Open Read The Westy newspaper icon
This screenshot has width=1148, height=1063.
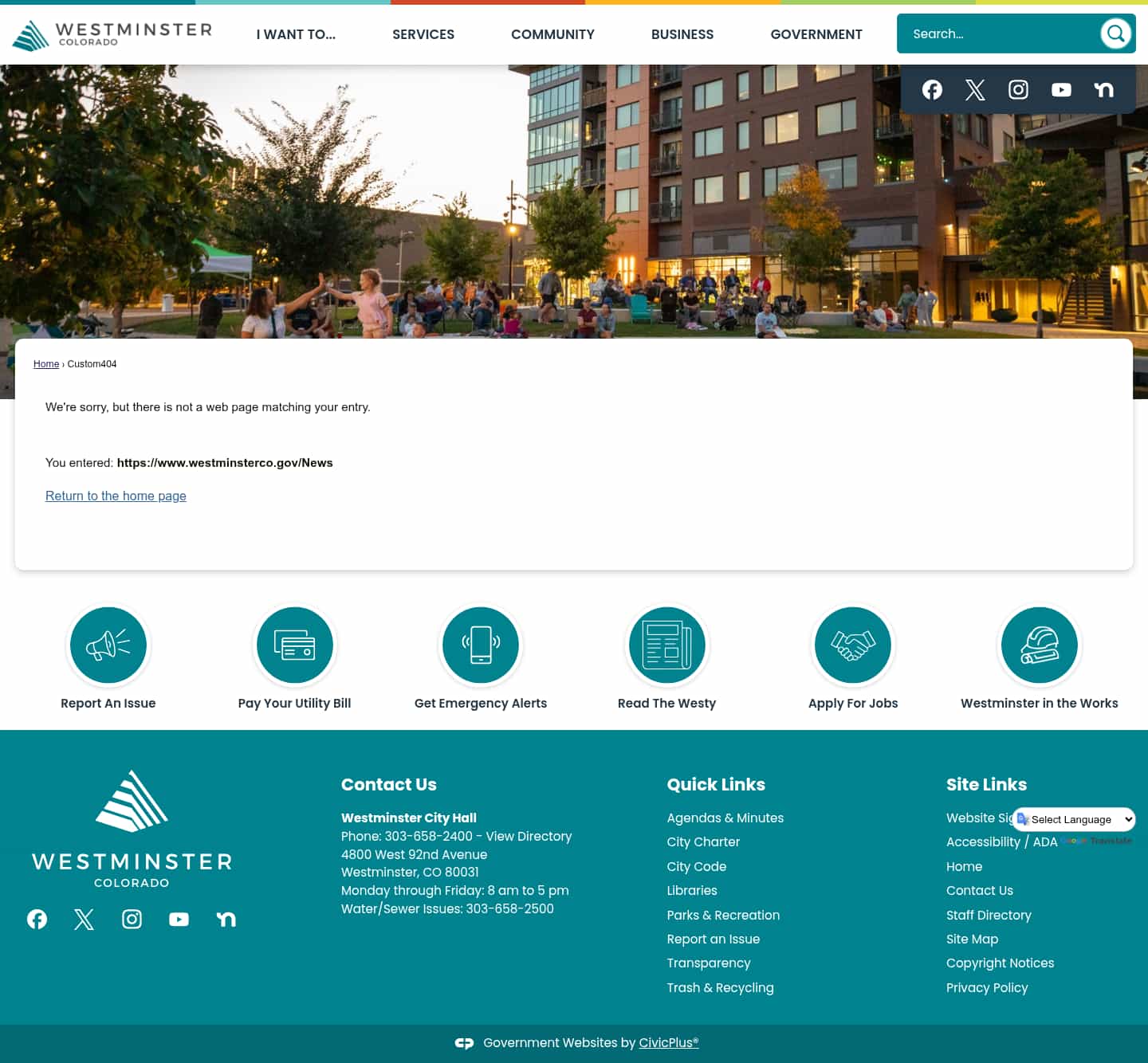pyautogui.click(x=666, y=645)
